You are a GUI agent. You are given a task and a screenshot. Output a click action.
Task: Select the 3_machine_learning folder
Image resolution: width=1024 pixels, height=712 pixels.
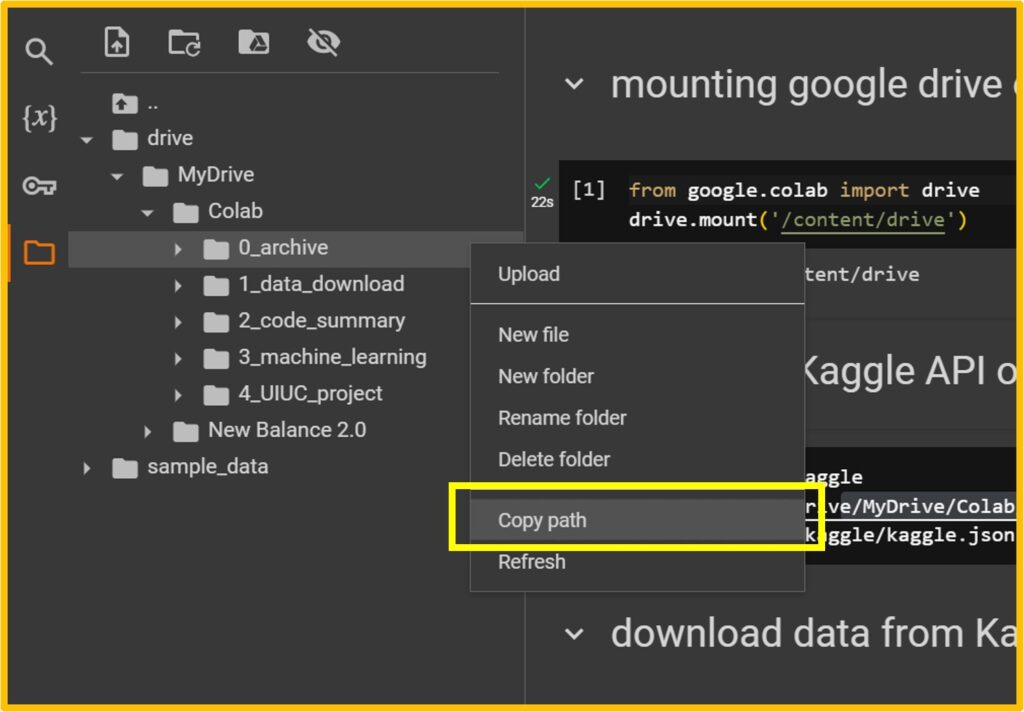pos(331,357)
